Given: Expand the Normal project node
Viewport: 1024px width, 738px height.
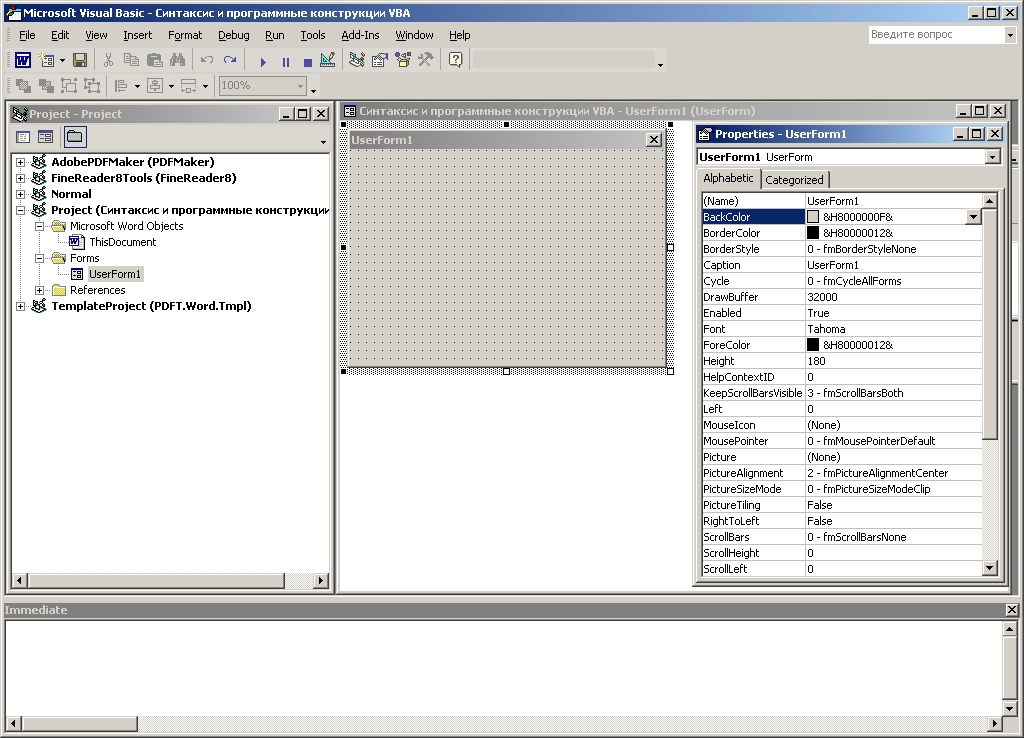Looking at the screenshot, I should [x=20, y=194].
